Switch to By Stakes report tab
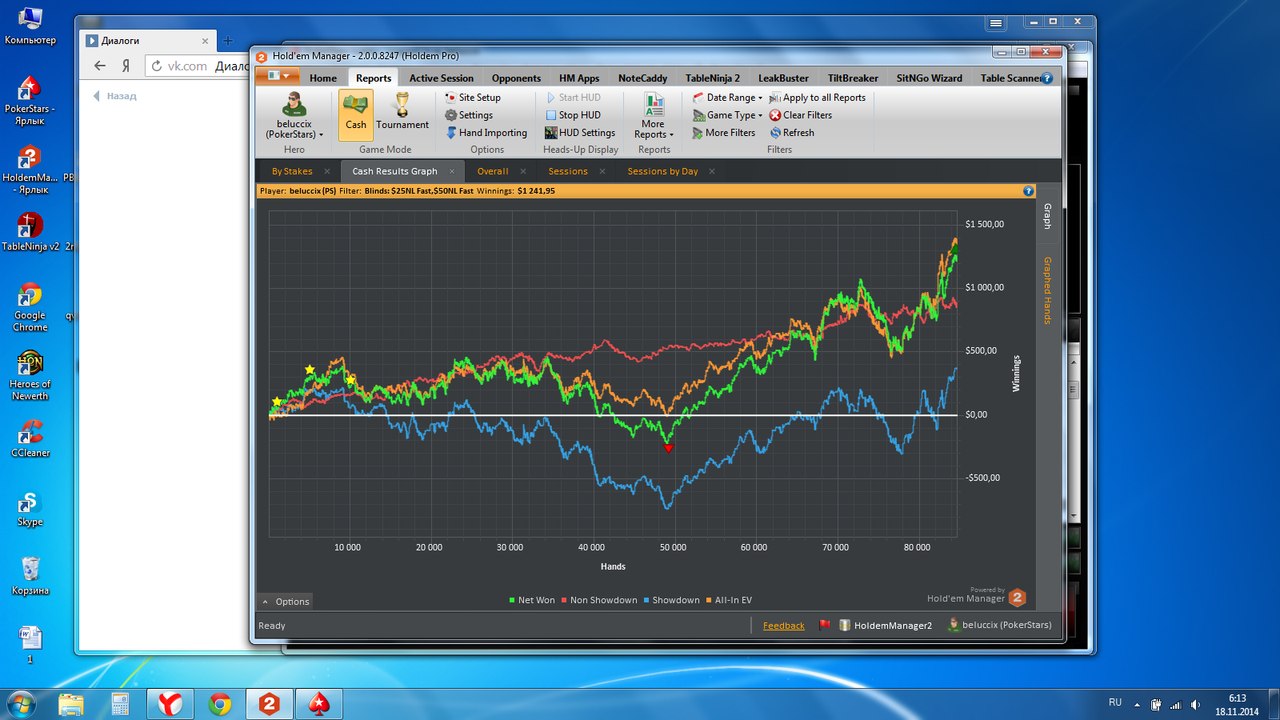Image resolution: width=1280 pixels, height=720 pixels. coord(292,171)
